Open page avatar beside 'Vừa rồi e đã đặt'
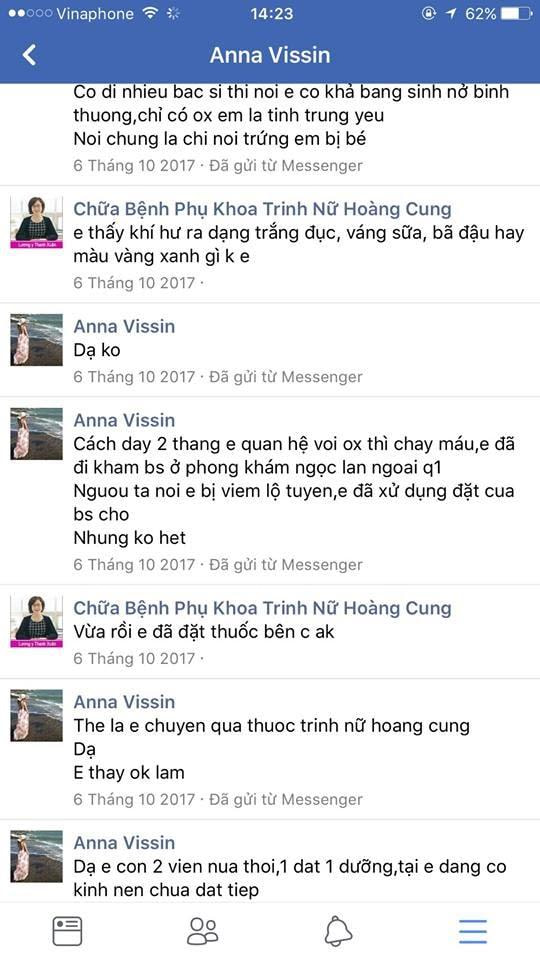Image resolution: width=540 pixels, height=960 pixels. pos(37,621)
